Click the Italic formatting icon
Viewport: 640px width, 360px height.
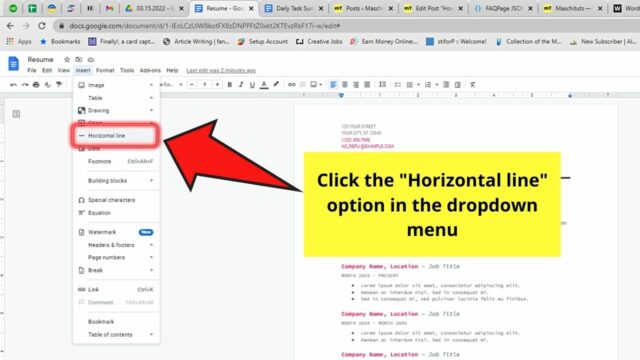click(x=241, y=84)
